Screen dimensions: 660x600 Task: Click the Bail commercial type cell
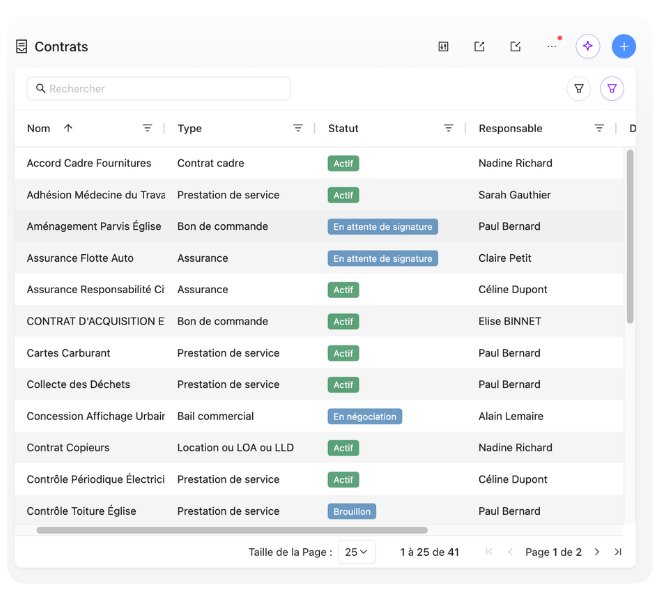pos(216,416)
